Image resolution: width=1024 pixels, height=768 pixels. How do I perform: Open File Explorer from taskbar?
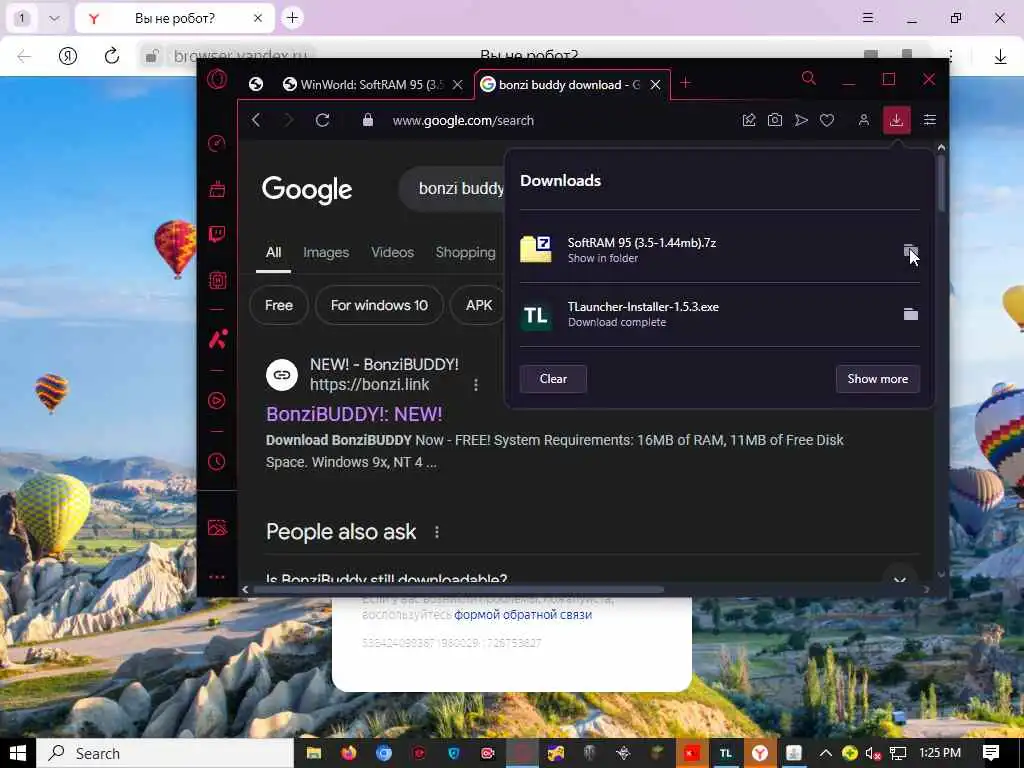[313, 753]
